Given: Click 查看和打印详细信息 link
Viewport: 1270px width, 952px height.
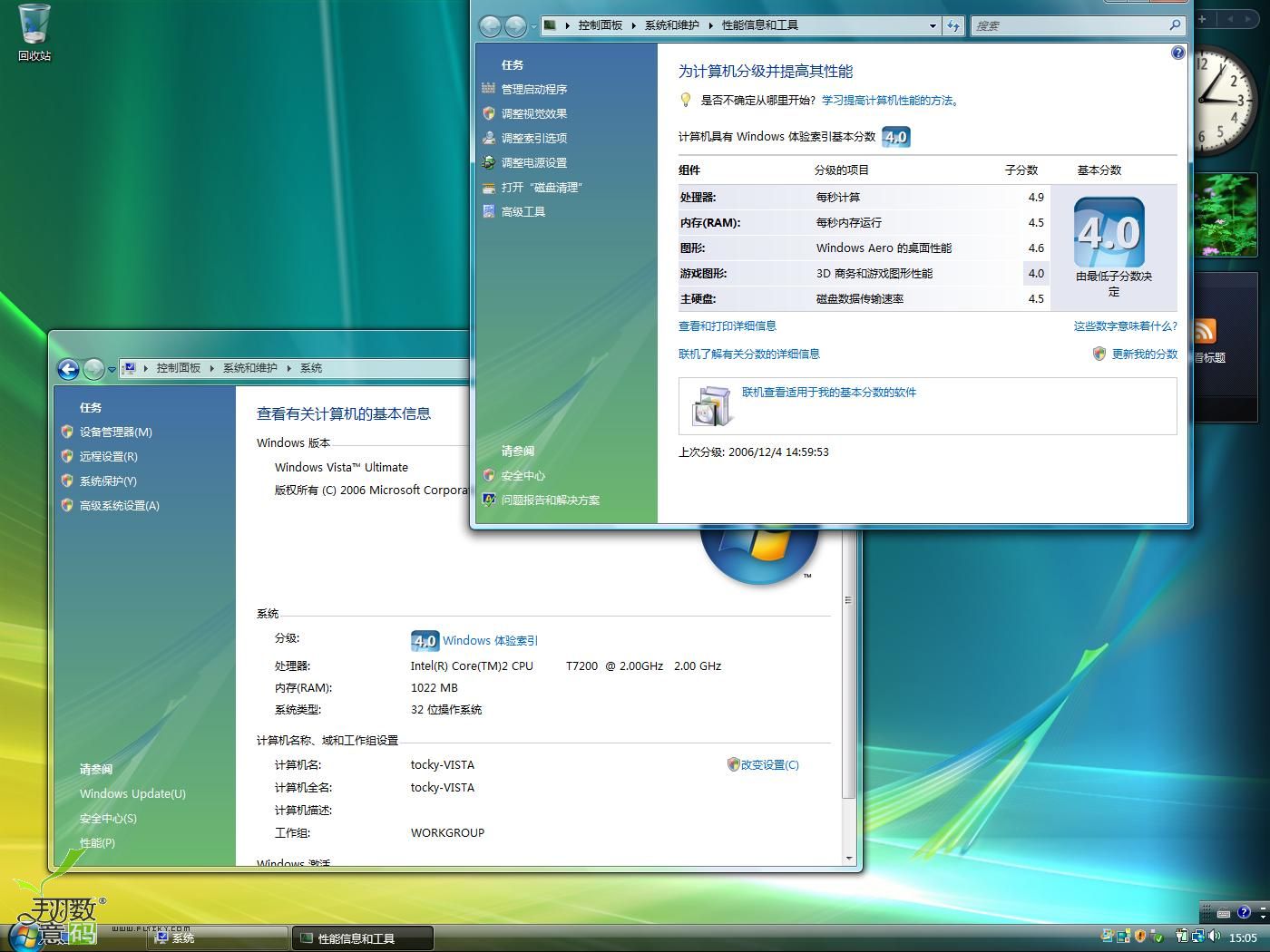Looking at the screenshot, I should (728, 325).
